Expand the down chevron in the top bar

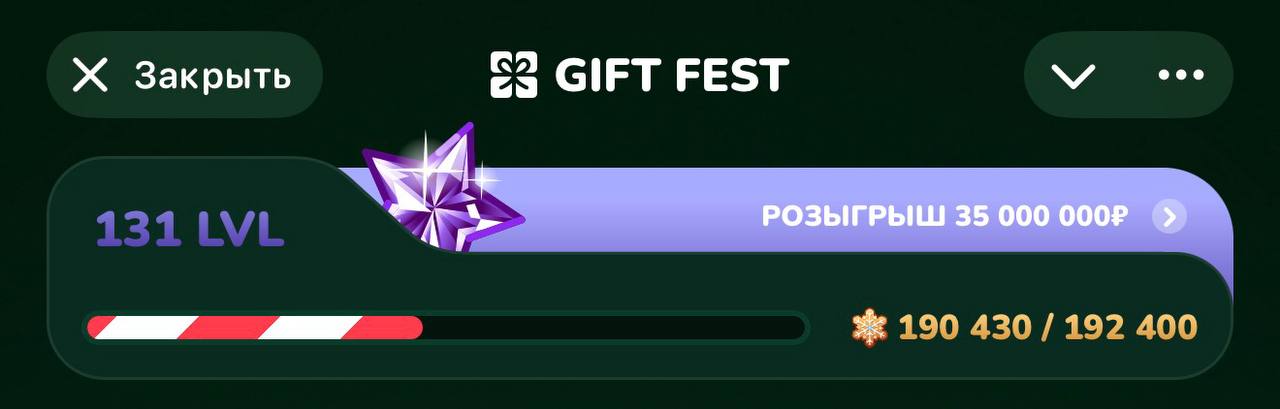pyautogui.click(x=1073, y=75)
